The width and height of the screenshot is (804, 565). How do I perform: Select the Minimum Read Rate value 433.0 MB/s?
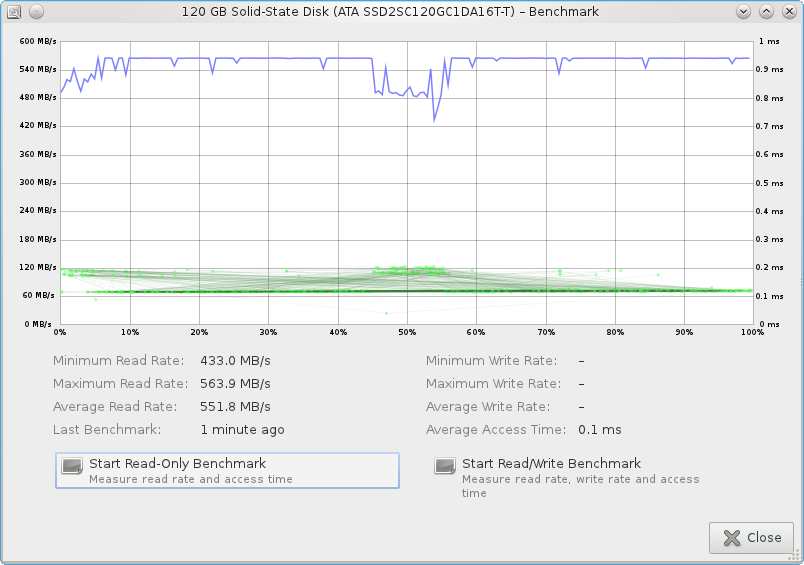coord(235,361)
